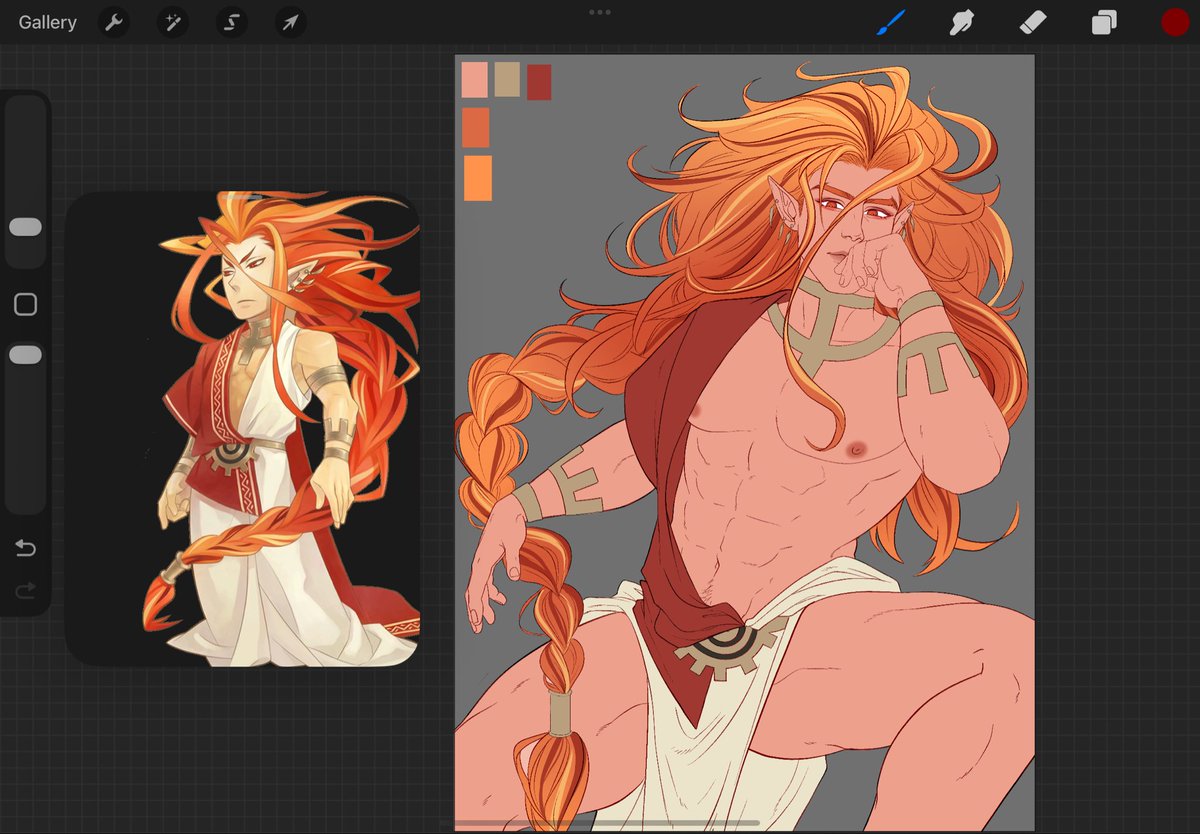Select the Selection S-shaped tool

tap(231, 22)
